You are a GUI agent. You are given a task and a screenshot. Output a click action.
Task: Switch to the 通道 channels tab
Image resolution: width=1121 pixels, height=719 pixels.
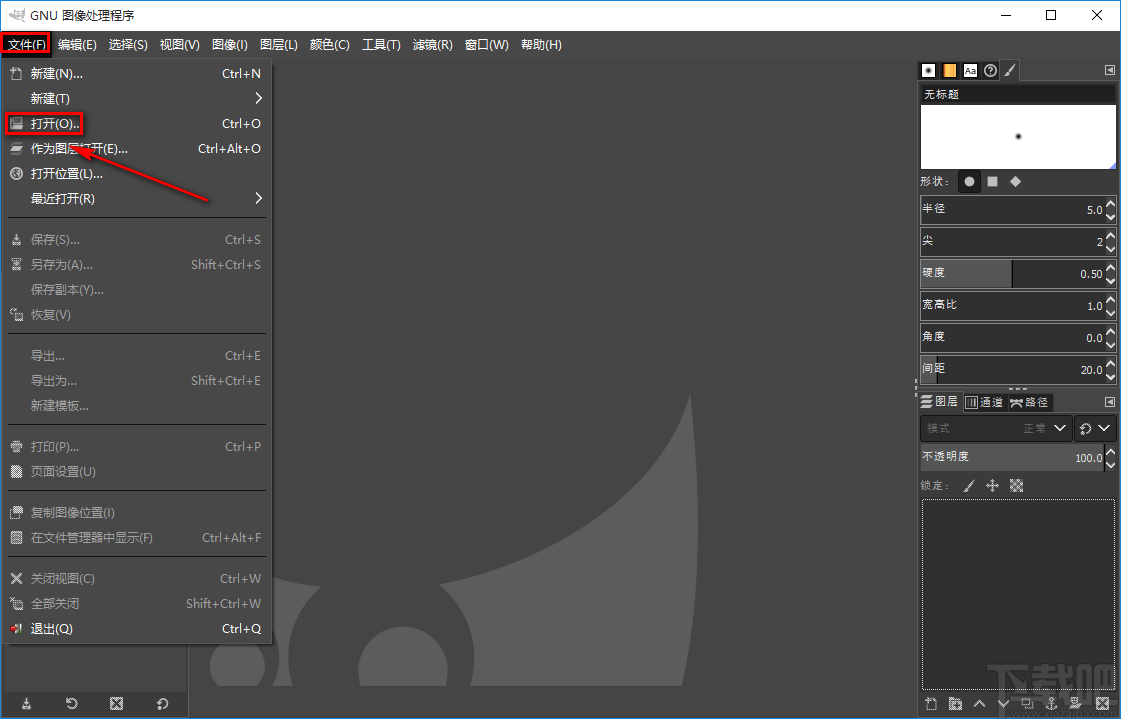[985, 402]
